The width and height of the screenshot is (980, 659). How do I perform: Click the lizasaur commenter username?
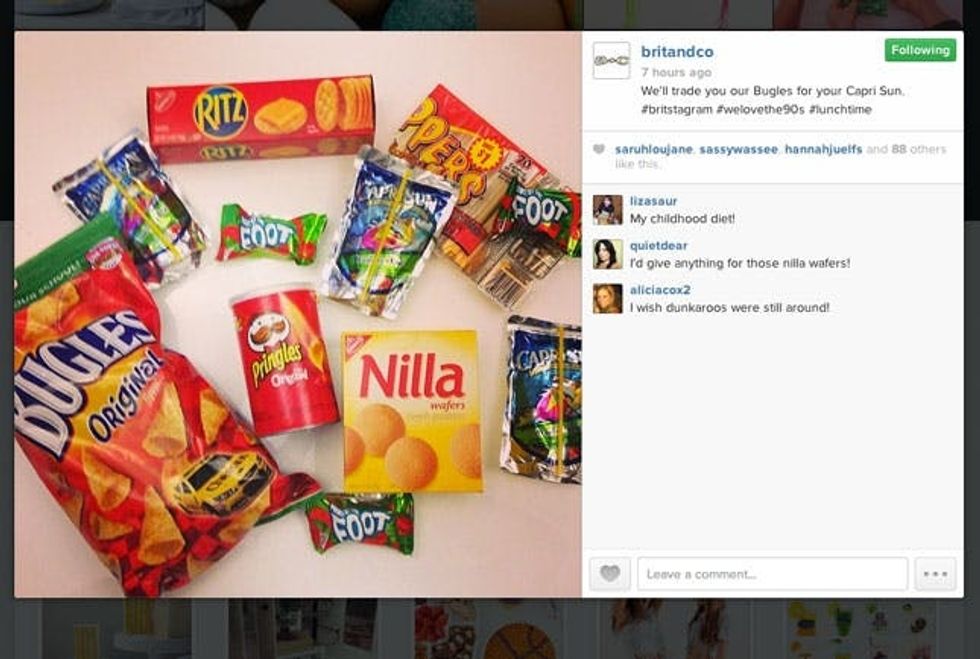click(x=653, y=201)
